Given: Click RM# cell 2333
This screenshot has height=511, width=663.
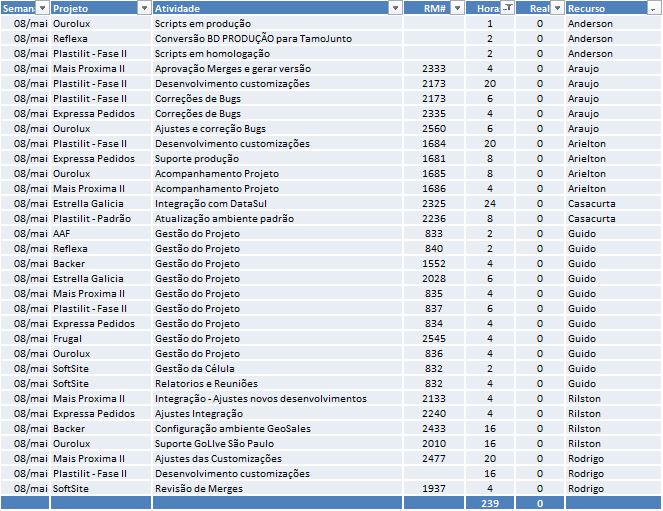Looking at the screenshot, I should [434, 68].
